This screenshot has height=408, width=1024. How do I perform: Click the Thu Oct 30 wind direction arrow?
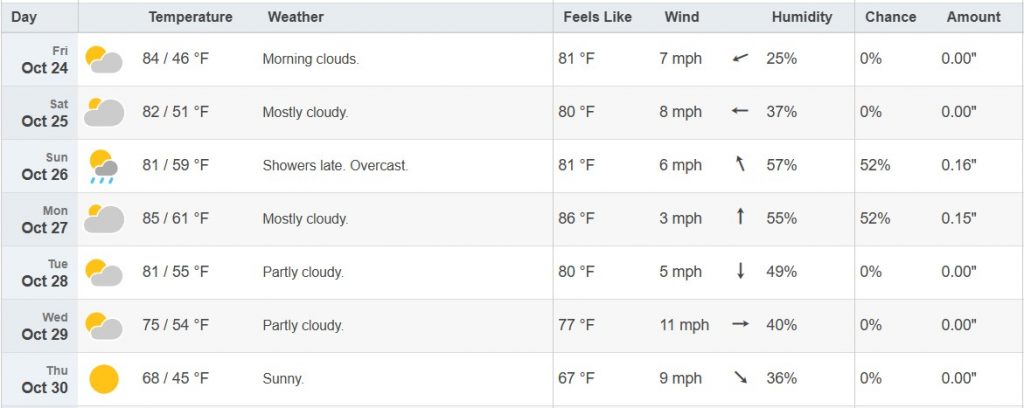[x=740, y=378]
